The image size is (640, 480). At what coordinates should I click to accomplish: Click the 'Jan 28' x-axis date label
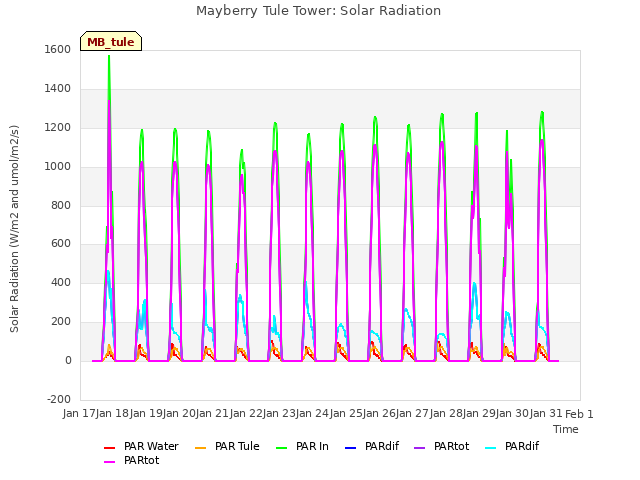coord(446,413)
